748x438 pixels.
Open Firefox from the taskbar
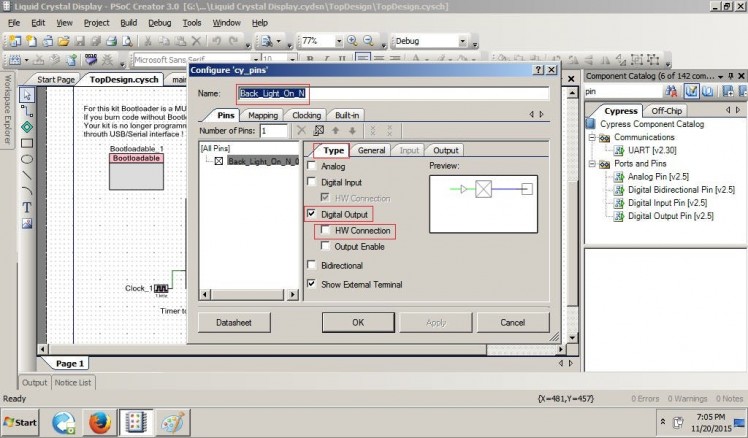pos(98,422)
